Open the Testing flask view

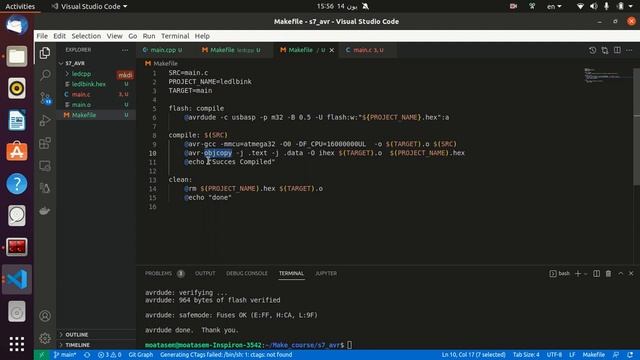pyautogui.click(x=45, y=188)
